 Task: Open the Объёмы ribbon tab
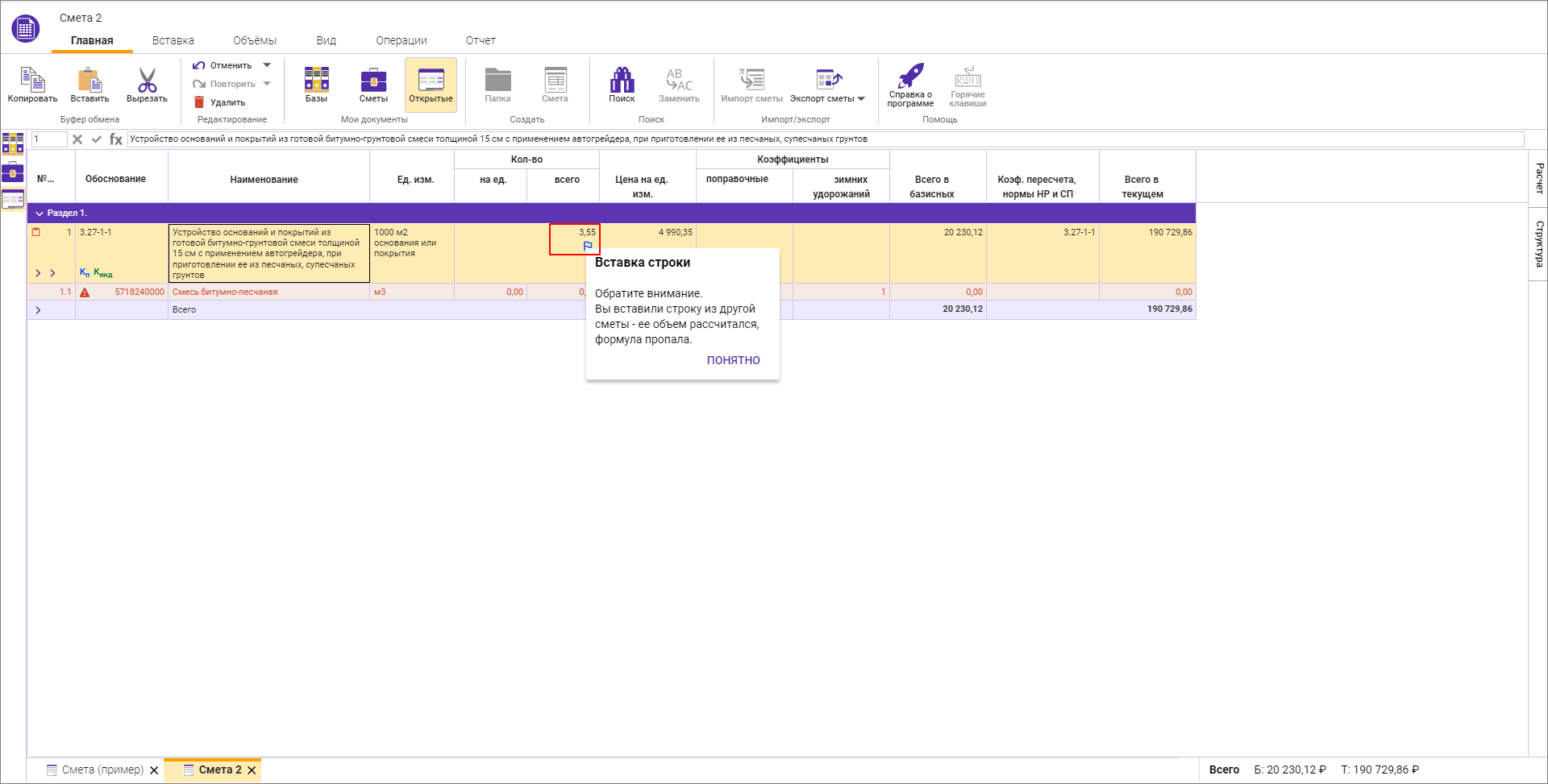pos(255,40)
